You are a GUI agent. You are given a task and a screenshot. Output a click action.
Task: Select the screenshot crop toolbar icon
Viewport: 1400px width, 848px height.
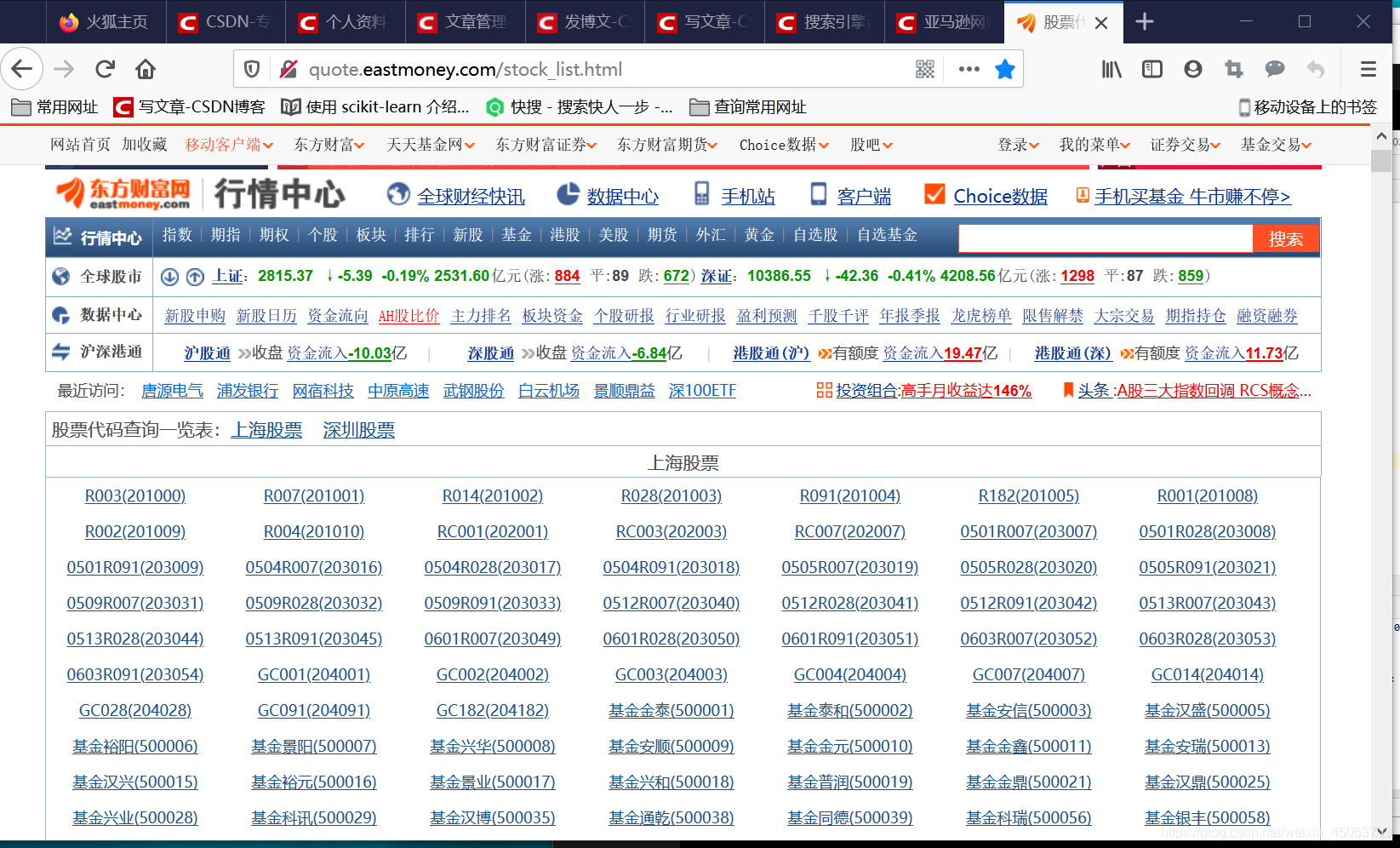1234,69
